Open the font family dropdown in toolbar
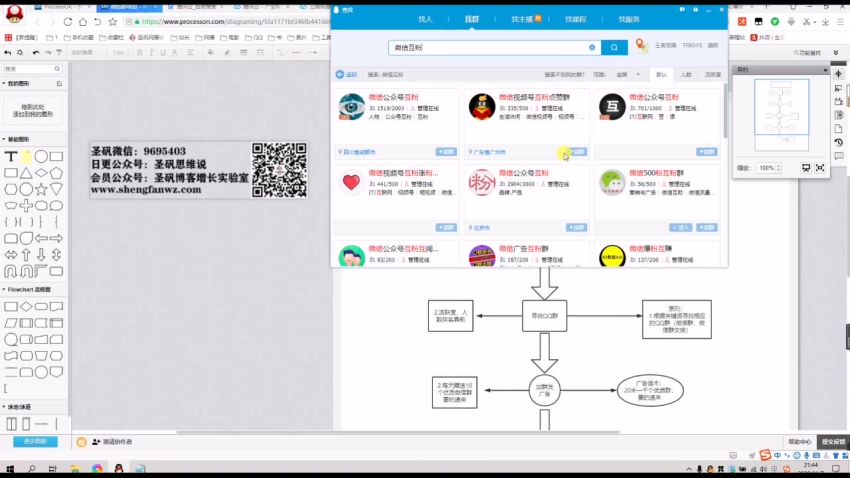This screenshot has width=850, height=478. tap(88, 53)
